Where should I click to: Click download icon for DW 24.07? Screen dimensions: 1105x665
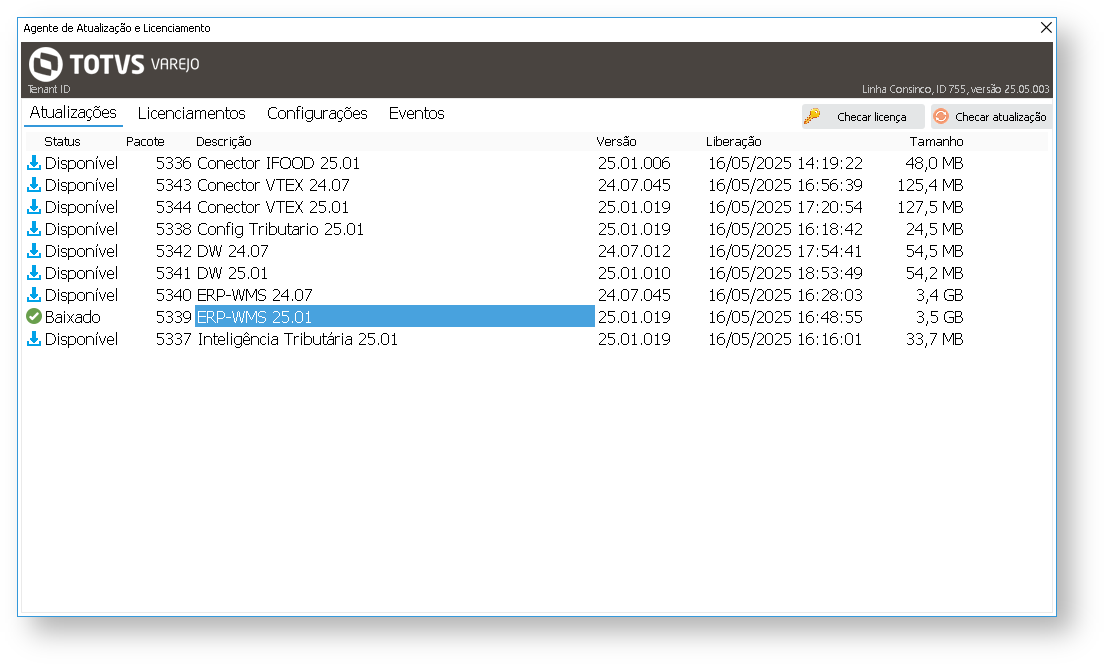pos(33,251)
